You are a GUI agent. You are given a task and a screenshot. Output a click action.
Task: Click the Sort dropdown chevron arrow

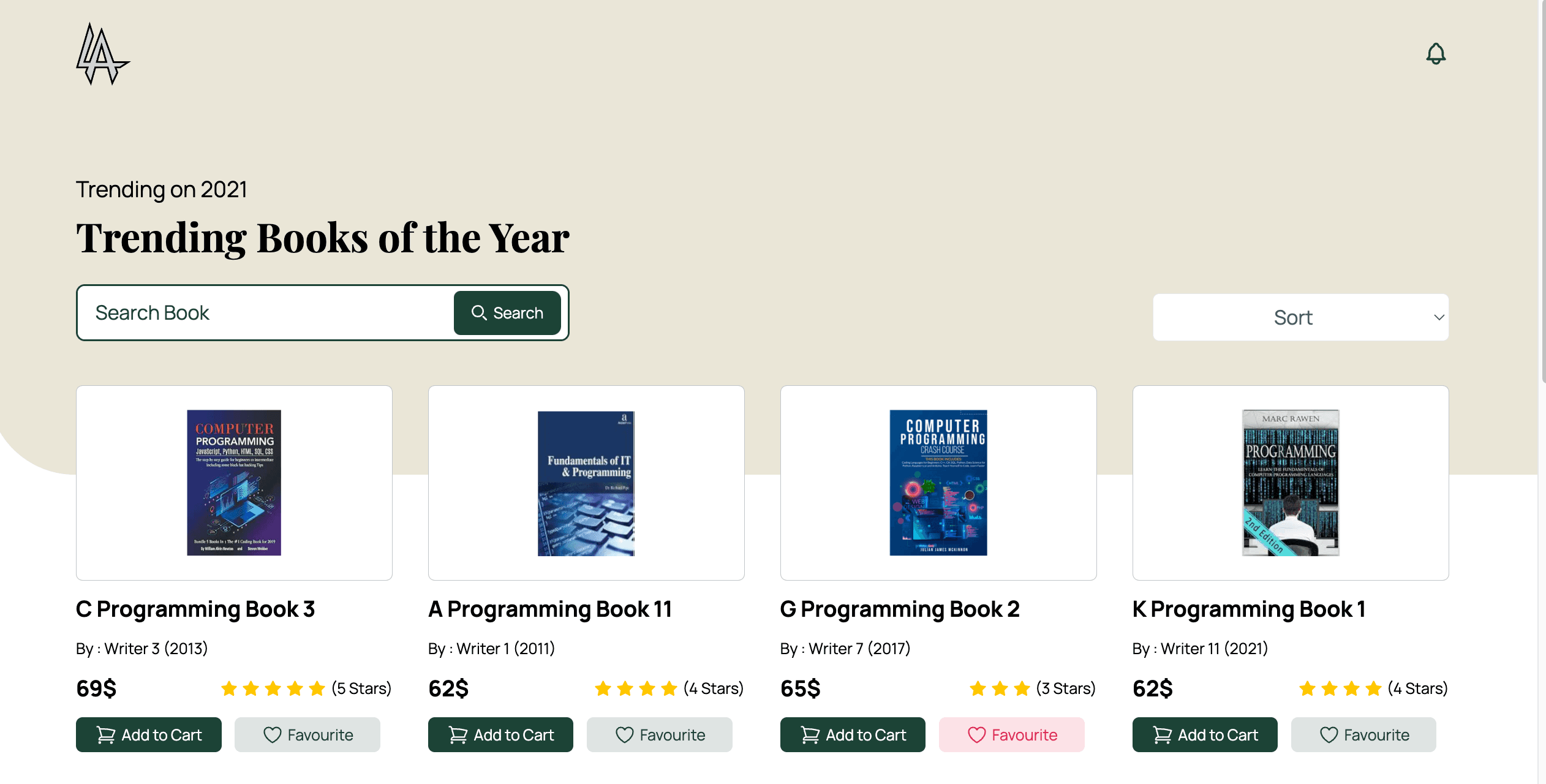tap(1439, 317)
